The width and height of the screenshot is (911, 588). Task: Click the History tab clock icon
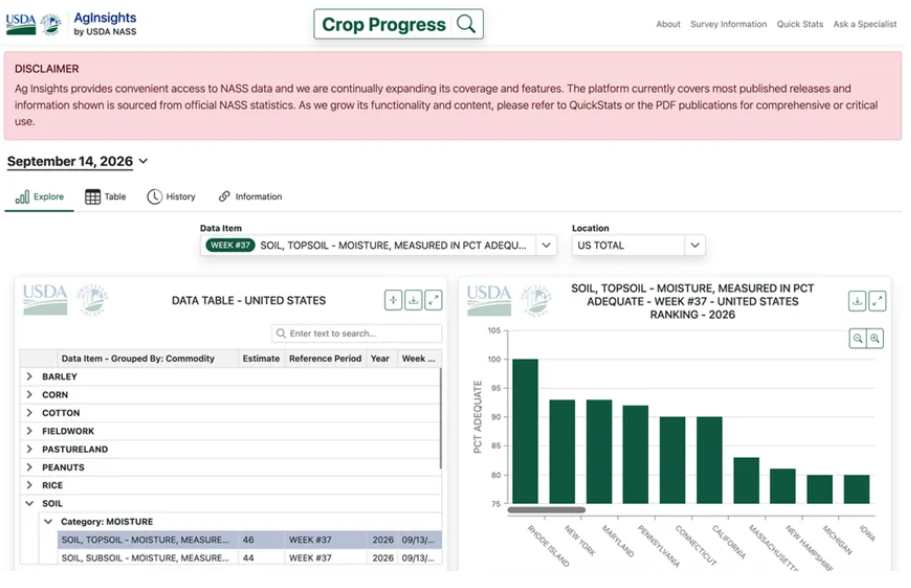[x=154, y=197]
